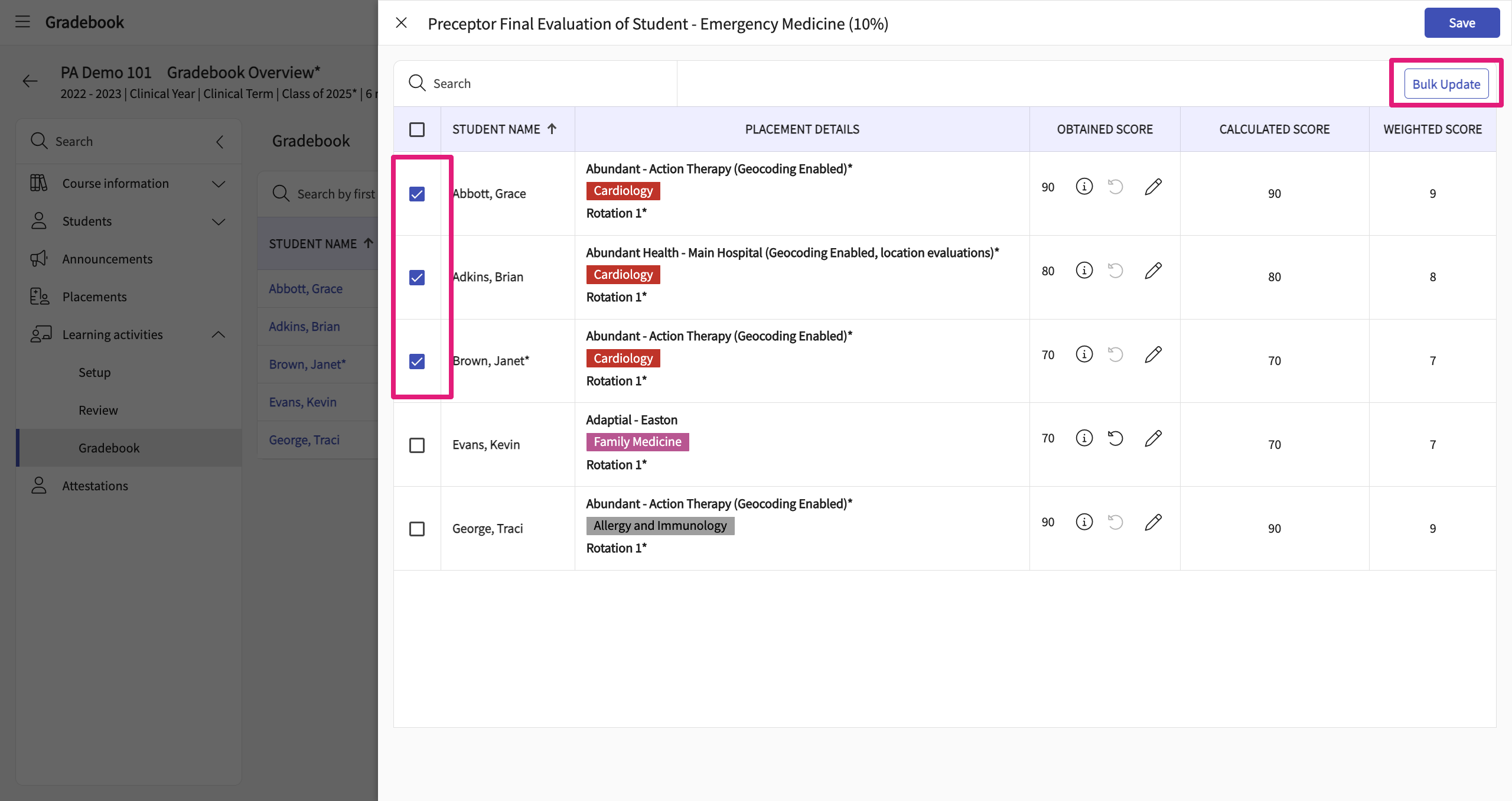Click the Bulk Update button
Image resolution: width=1512 pixels, height=801 pixels.
pyautogui.click(x=1446, y=84)
